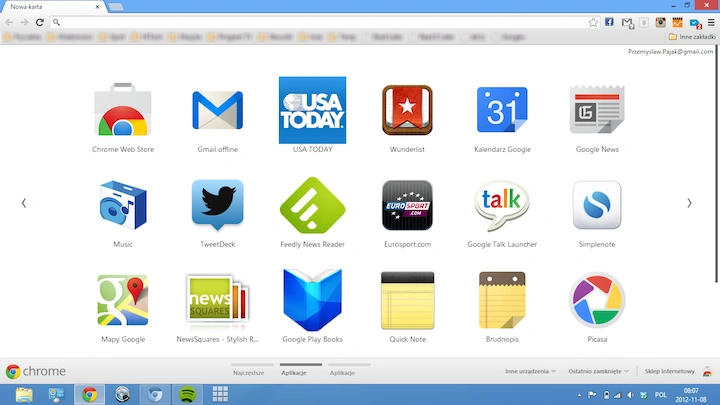Open the taskbar clock showing 08:07

click(x=691, y=395)
